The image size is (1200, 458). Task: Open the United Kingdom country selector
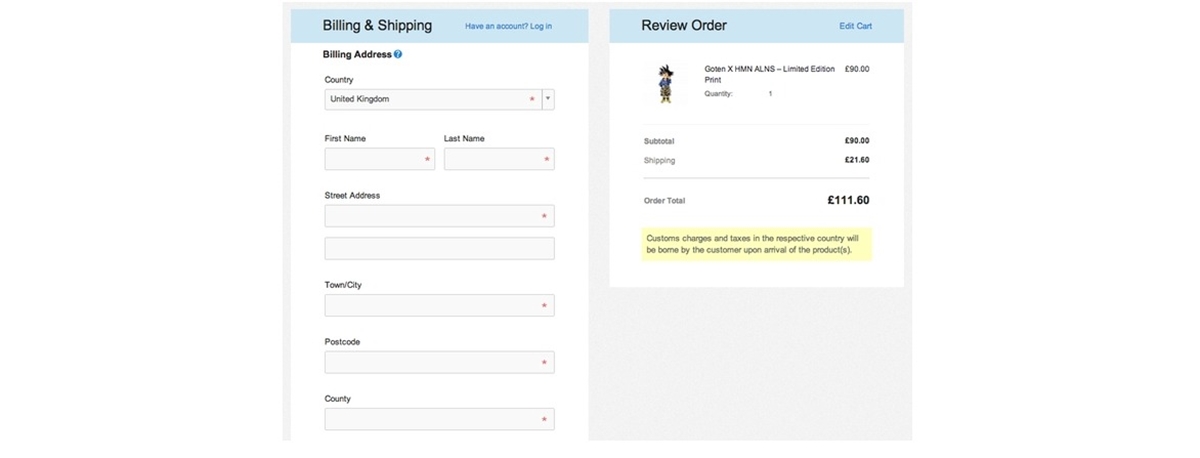pos(432,99)
